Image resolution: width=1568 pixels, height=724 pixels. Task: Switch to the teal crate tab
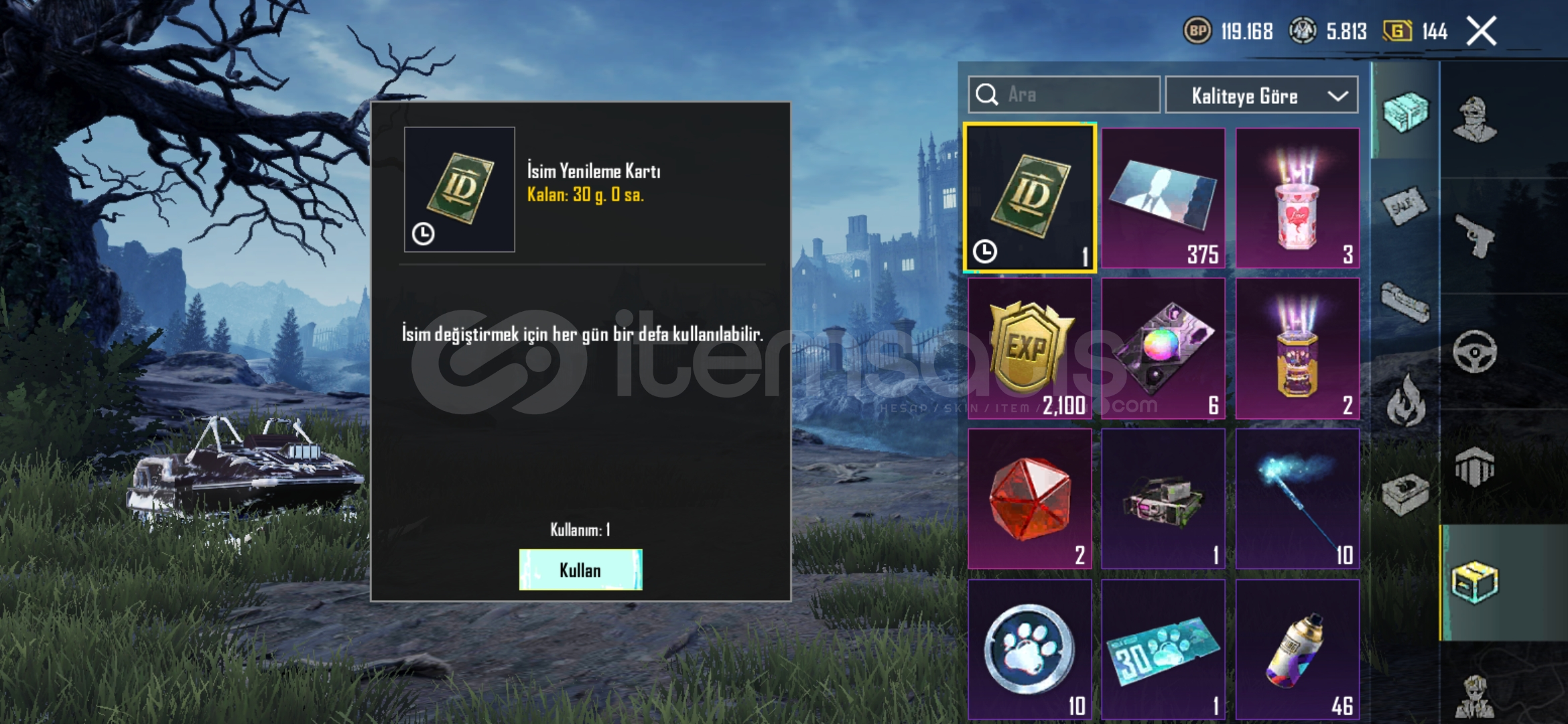tap(1405, 112)
